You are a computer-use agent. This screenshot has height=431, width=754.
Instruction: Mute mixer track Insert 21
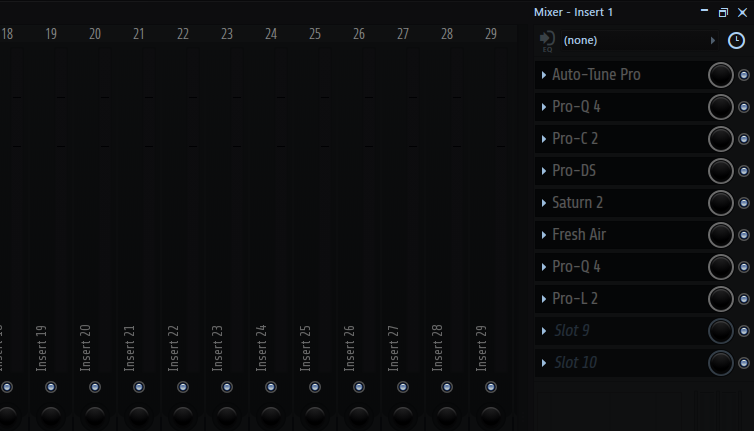pos(139,387)
